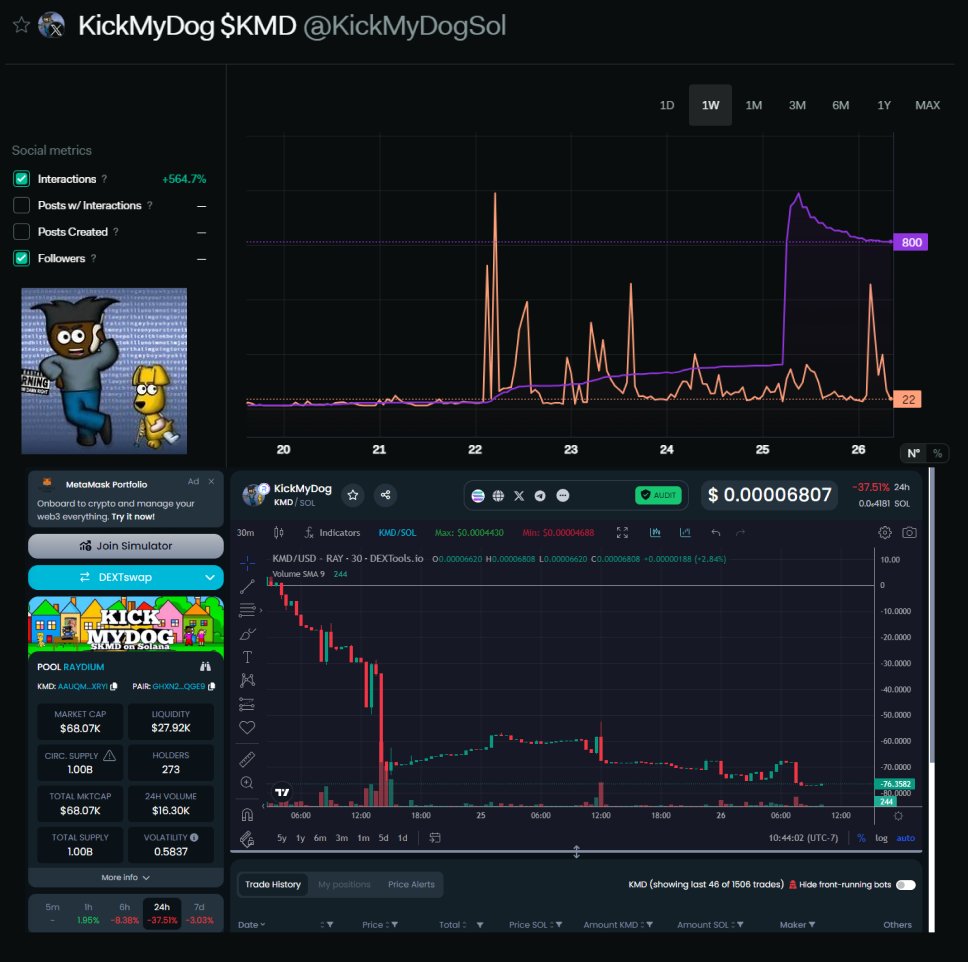Switch to Price Alerts tab

(x=411, y=884)
